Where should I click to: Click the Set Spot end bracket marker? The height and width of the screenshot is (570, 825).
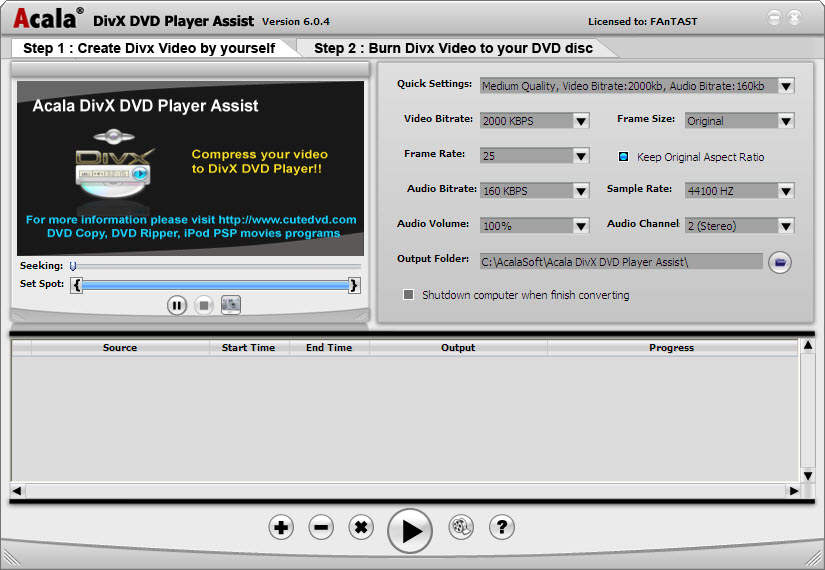[354, 285]
